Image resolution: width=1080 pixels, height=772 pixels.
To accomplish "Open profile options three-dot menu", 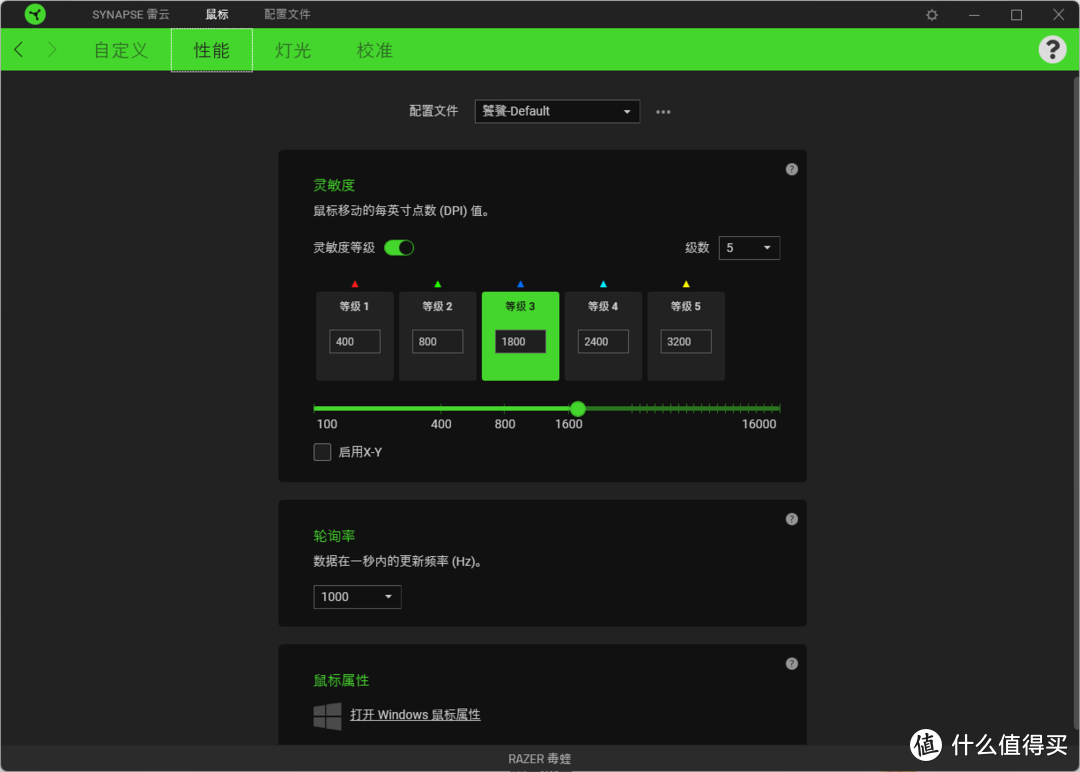I will pyautogui.click(x=663, y=112).
